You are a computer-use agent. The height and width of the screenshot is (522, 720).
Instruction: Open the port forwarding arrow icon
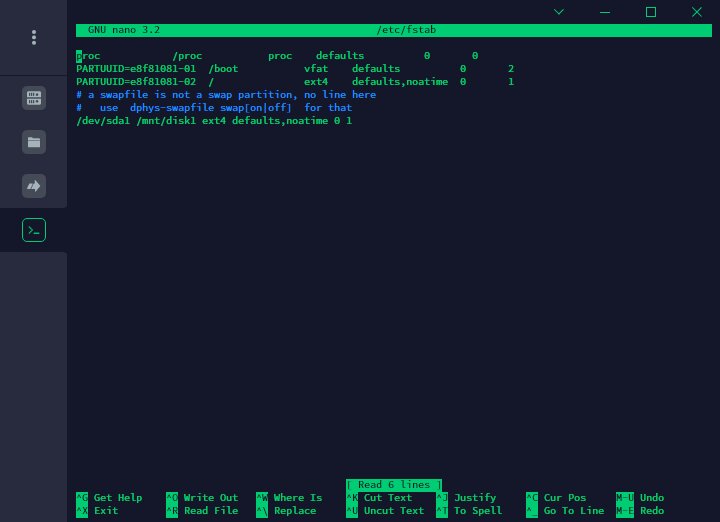[34, 186]
